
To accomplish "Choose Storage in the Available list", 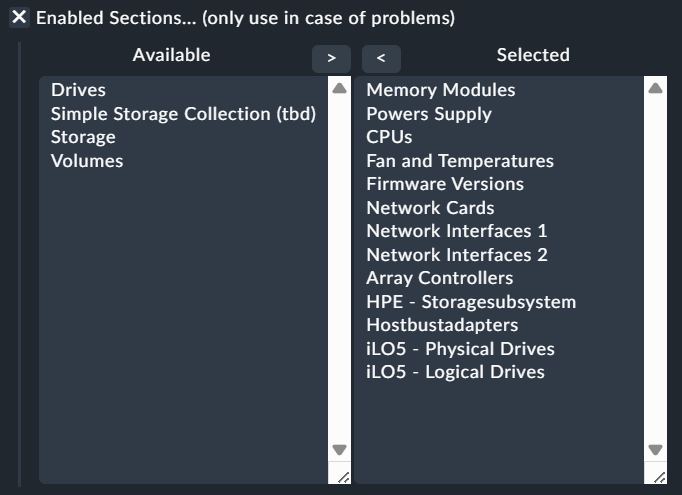I will point(83,137).
